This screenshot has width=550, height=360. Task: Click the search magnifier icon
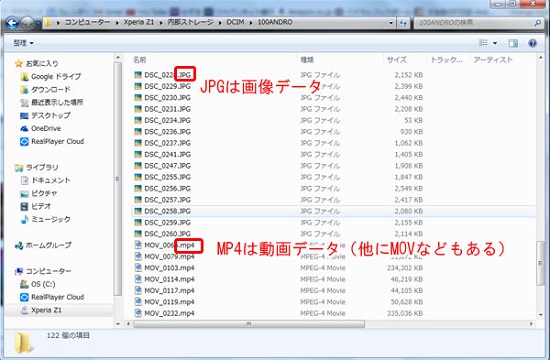[x=537, y=23]
